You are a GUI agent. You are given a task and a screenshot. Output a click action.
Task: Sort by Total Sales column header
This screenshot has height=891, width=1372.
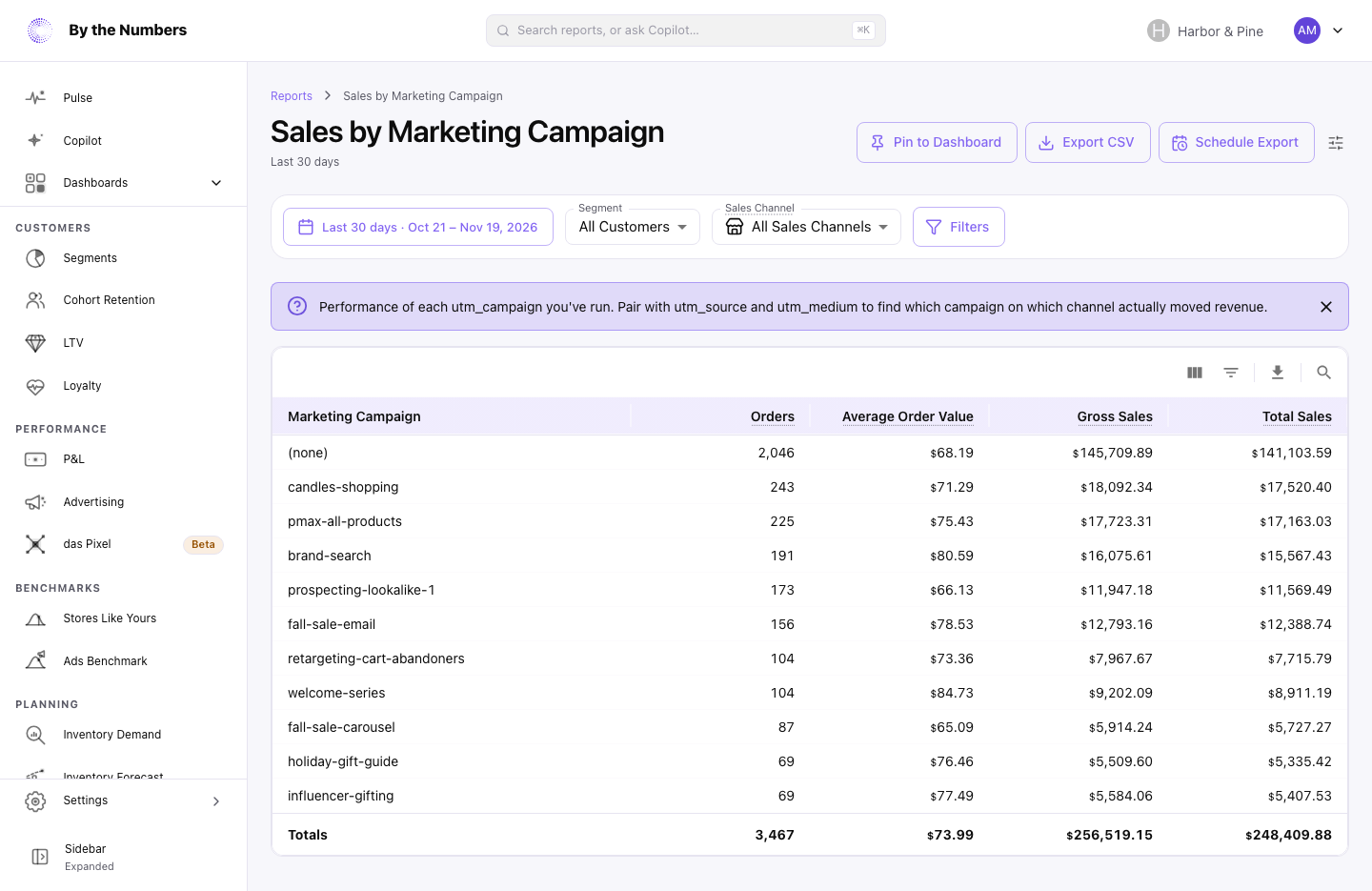1297,416
